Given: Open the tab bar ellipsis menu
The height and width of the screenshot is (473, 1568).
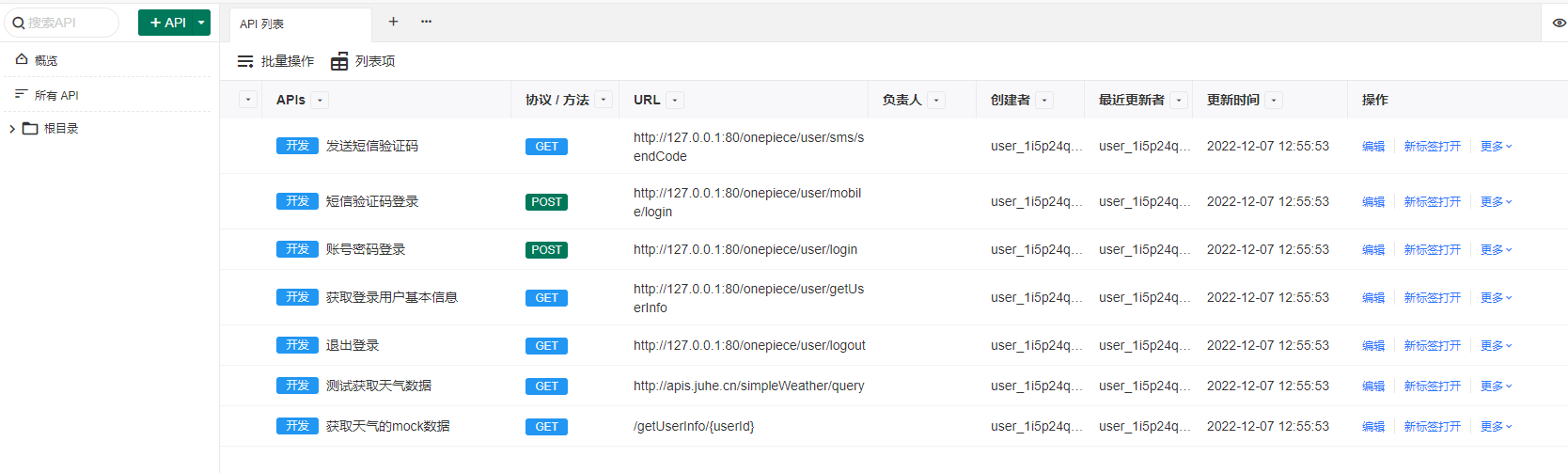Looking at the screenshot, I should point(426,22).
